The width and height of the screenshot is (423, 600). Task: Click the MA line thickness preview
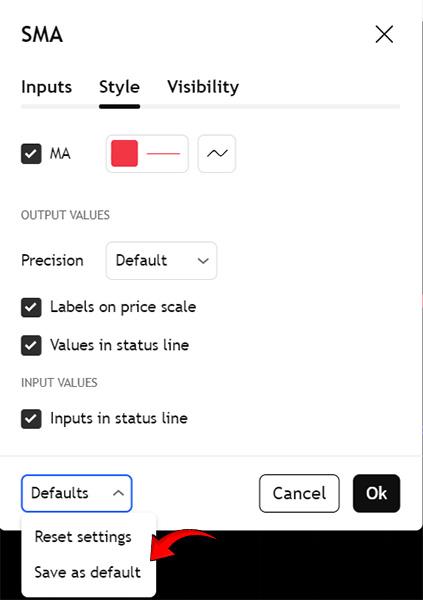tap(163, 153)
